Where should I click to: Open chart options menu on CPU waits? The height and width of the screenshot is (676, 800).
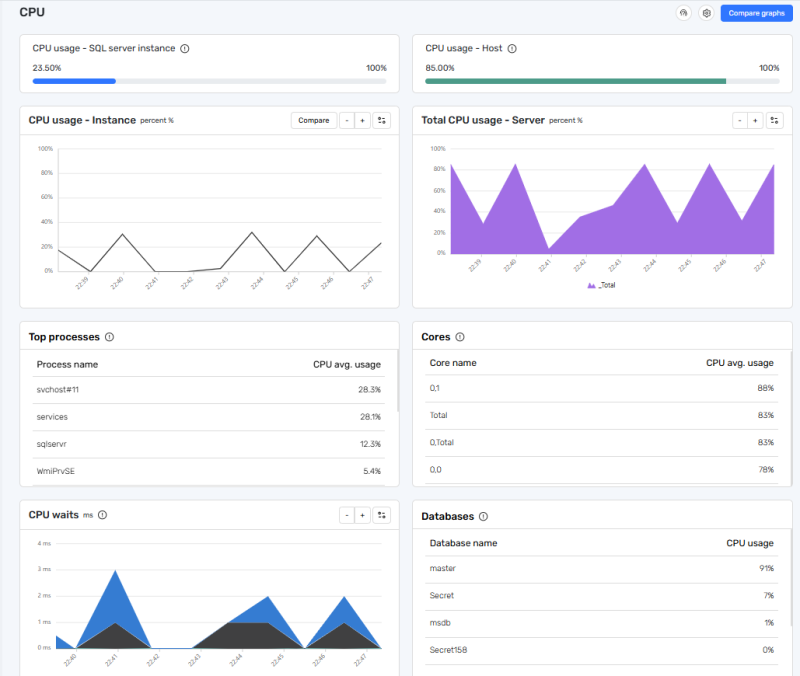pyautogui.click(x=382, y=515)
